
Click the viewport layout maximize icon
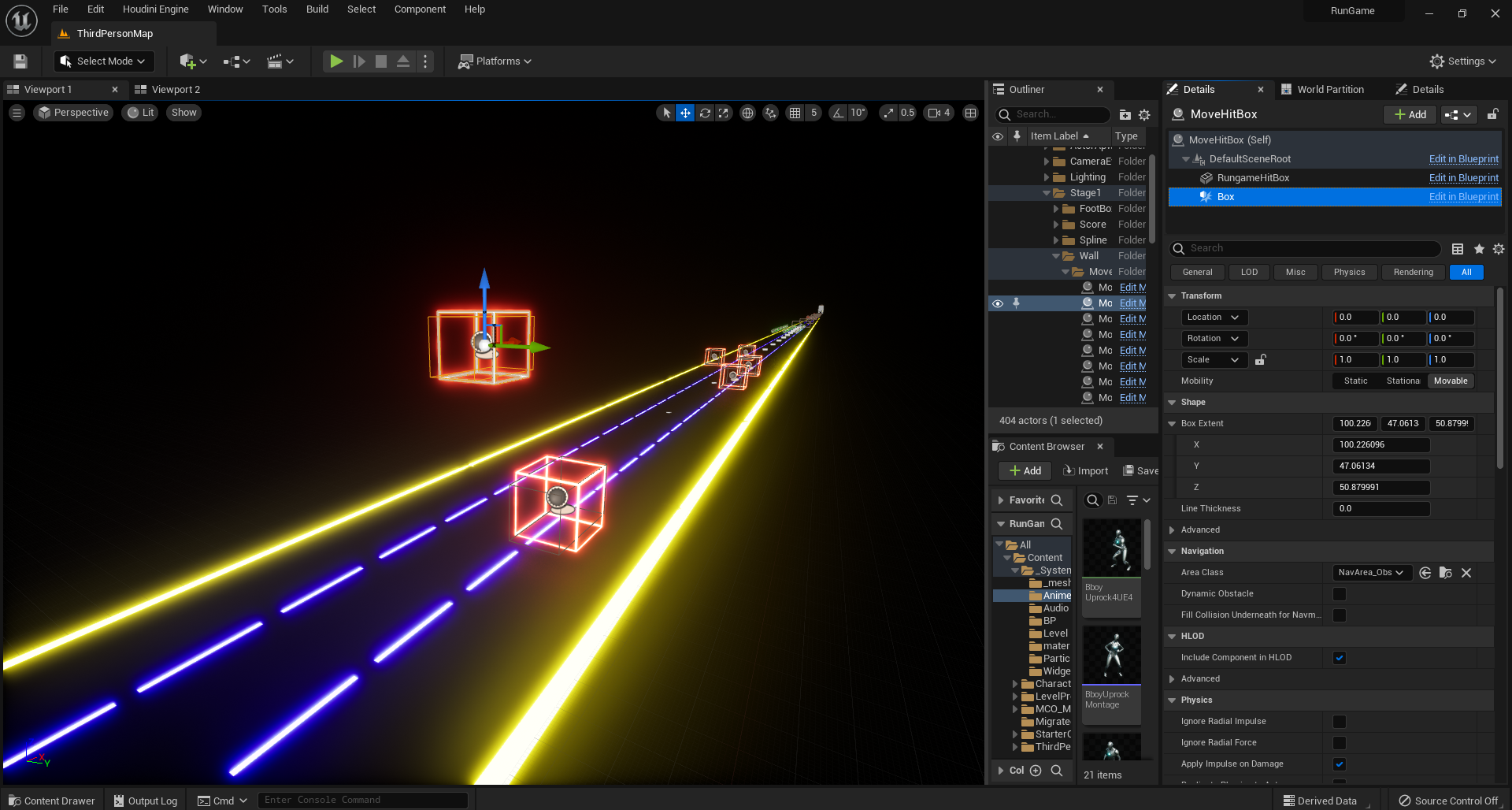coord(971,113)
